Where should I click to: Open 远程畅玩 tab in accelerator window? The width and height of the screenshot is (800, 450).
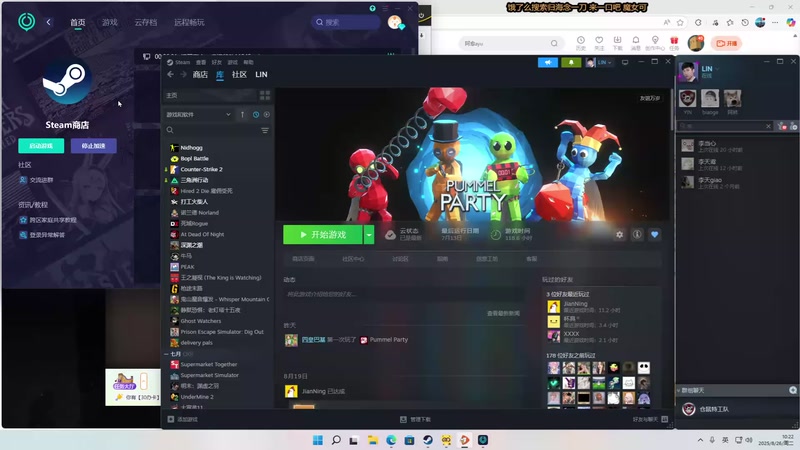189,22
